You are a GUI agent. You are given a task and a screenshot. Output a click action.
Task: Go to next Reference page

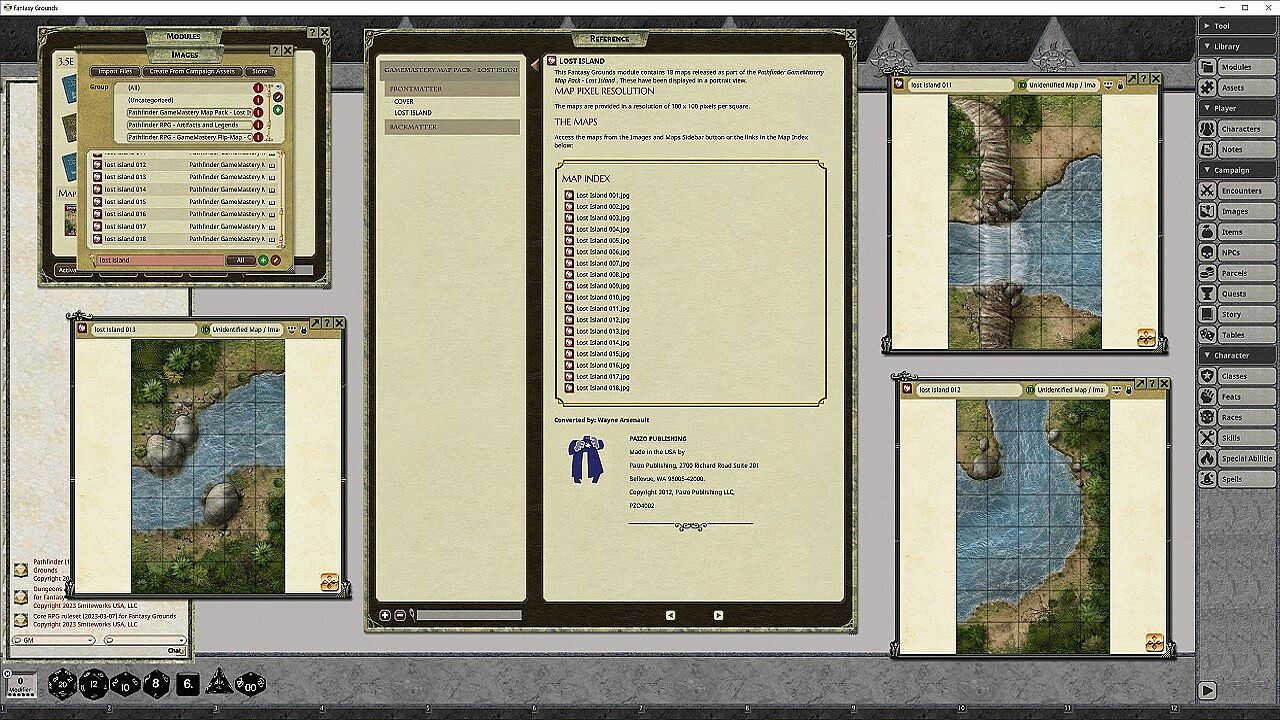click(718, 615)
